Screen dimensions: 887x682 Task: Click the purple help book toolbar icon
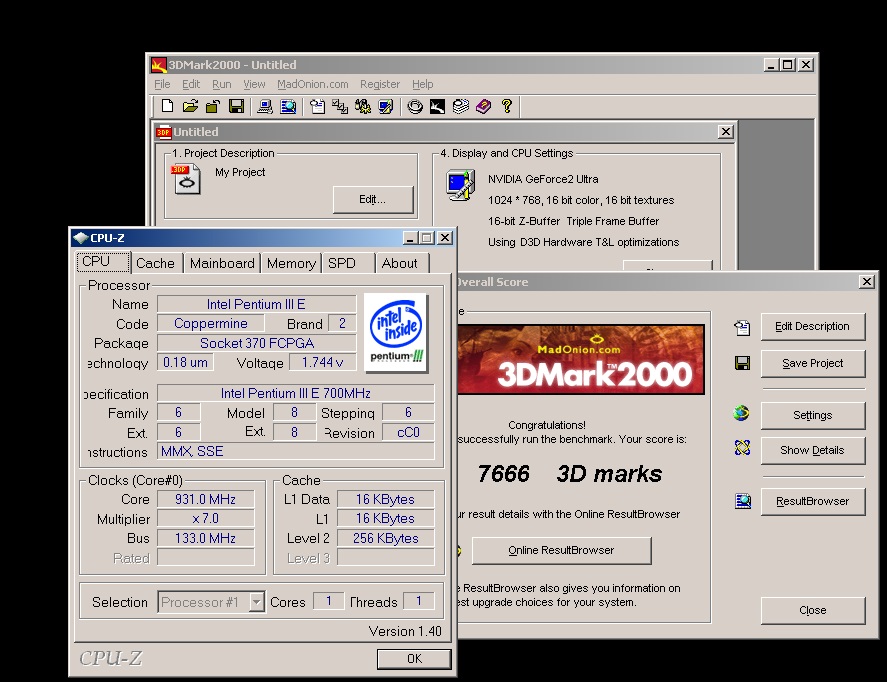coord(484,106)
